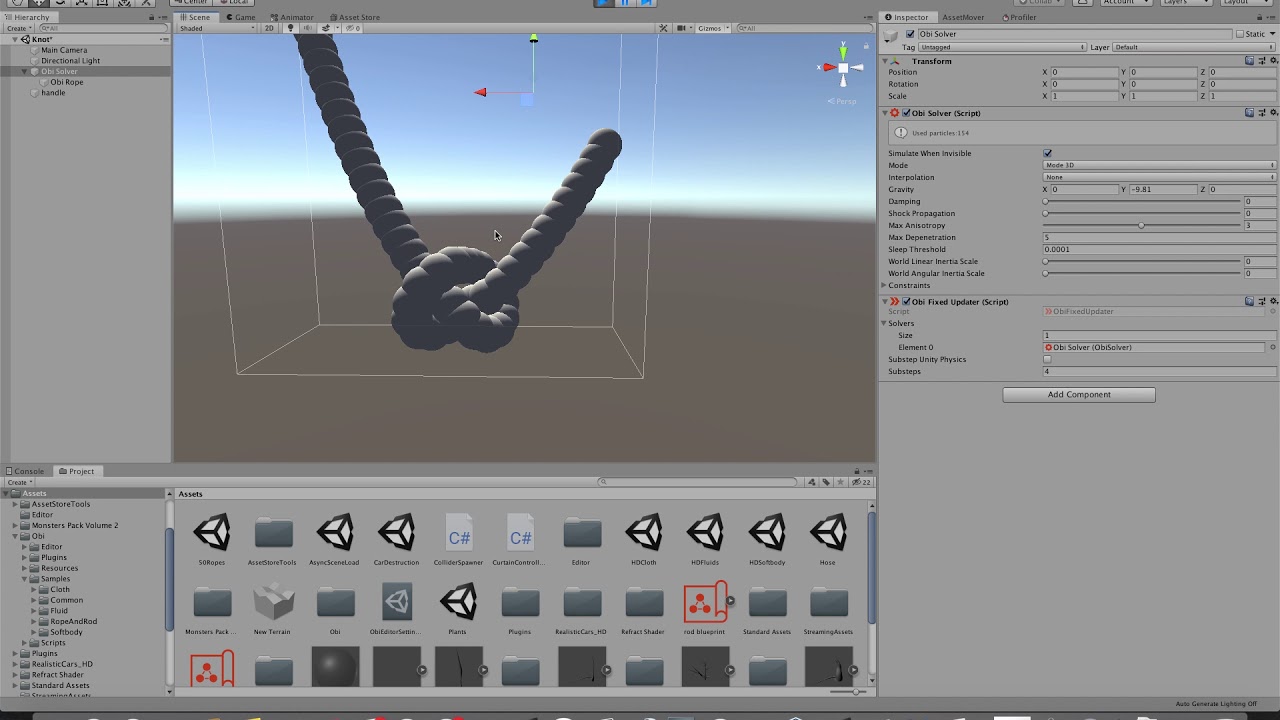Adjust the Damping slider
The height and width of the screenshot is (720, 1280).
tap(1142, 201)
